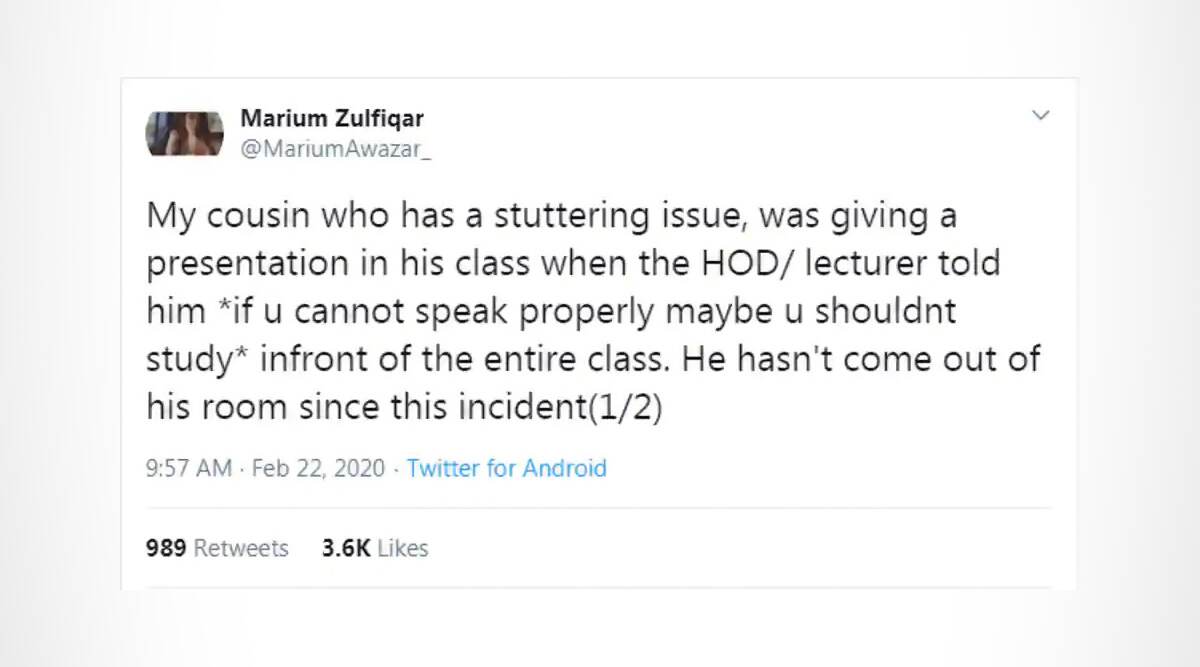
Task: Click the 9:57 AM timestamp
Action: tap(189, 468)
